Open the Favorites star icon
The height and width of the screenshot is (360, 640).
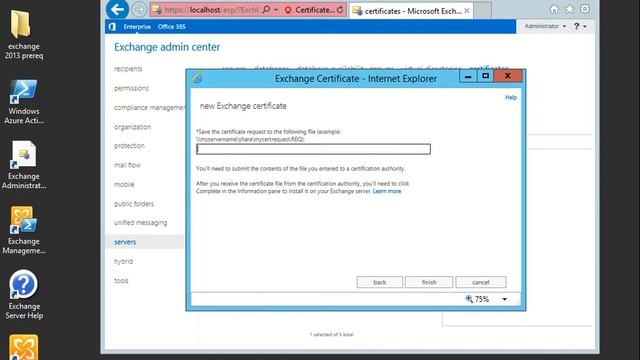click(x=569, y=9)
